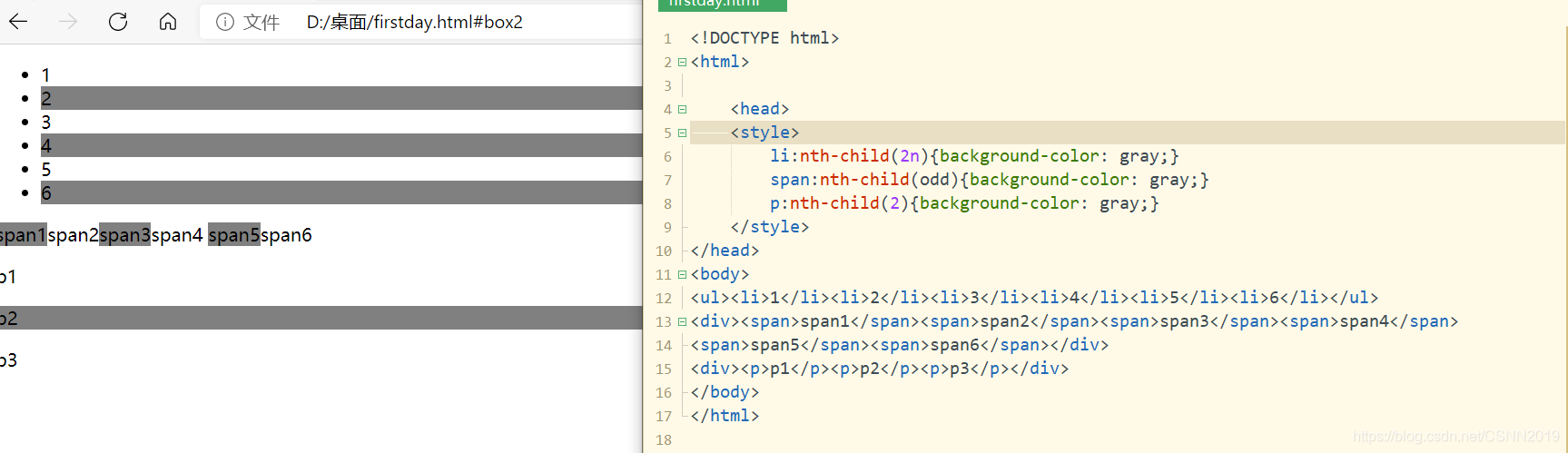
Task: Click the gray p2 paragraph bar
Action: tap(321, 318)
